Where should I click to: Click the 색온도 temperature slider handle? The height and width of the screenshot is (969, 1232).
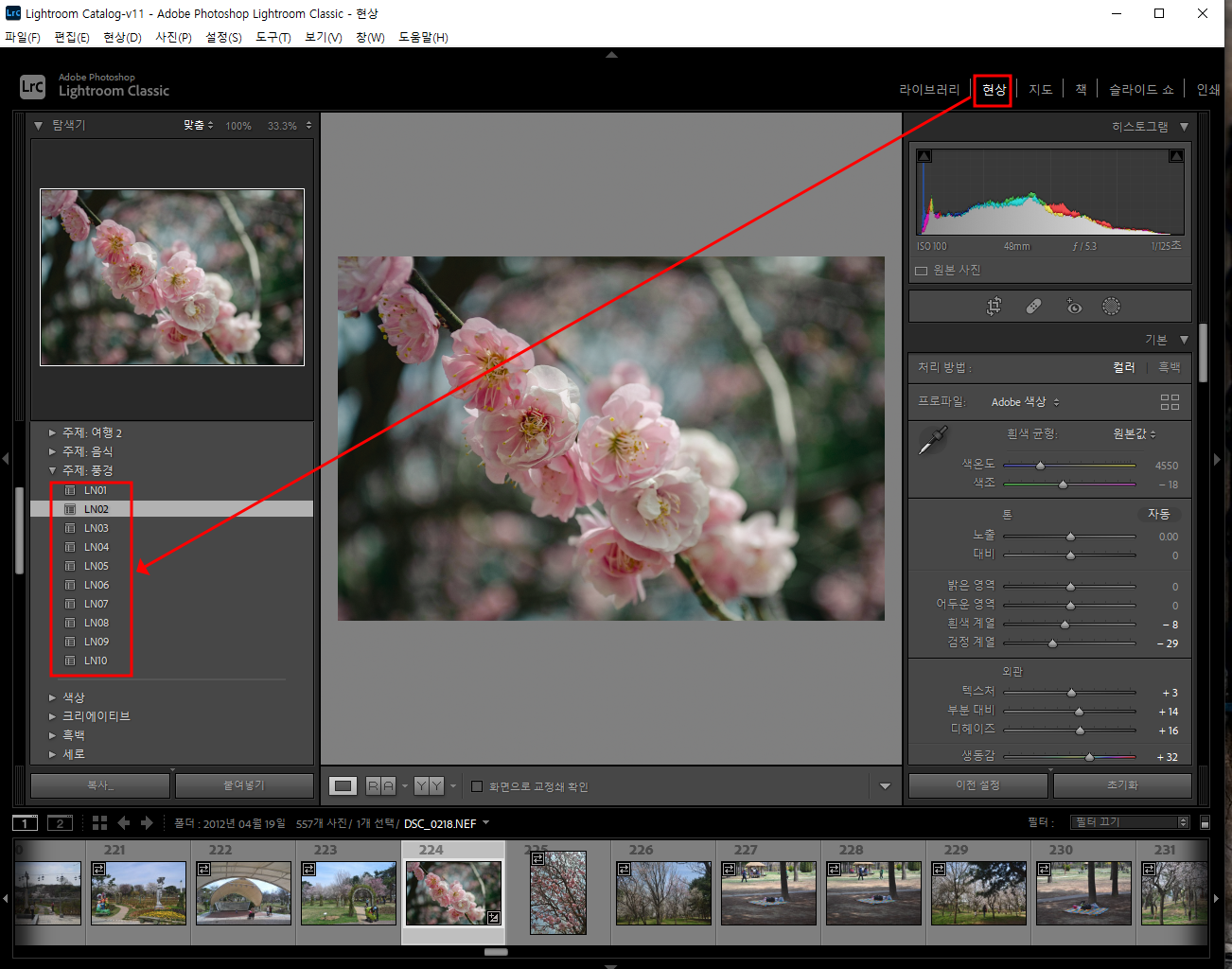point(1040,466)
